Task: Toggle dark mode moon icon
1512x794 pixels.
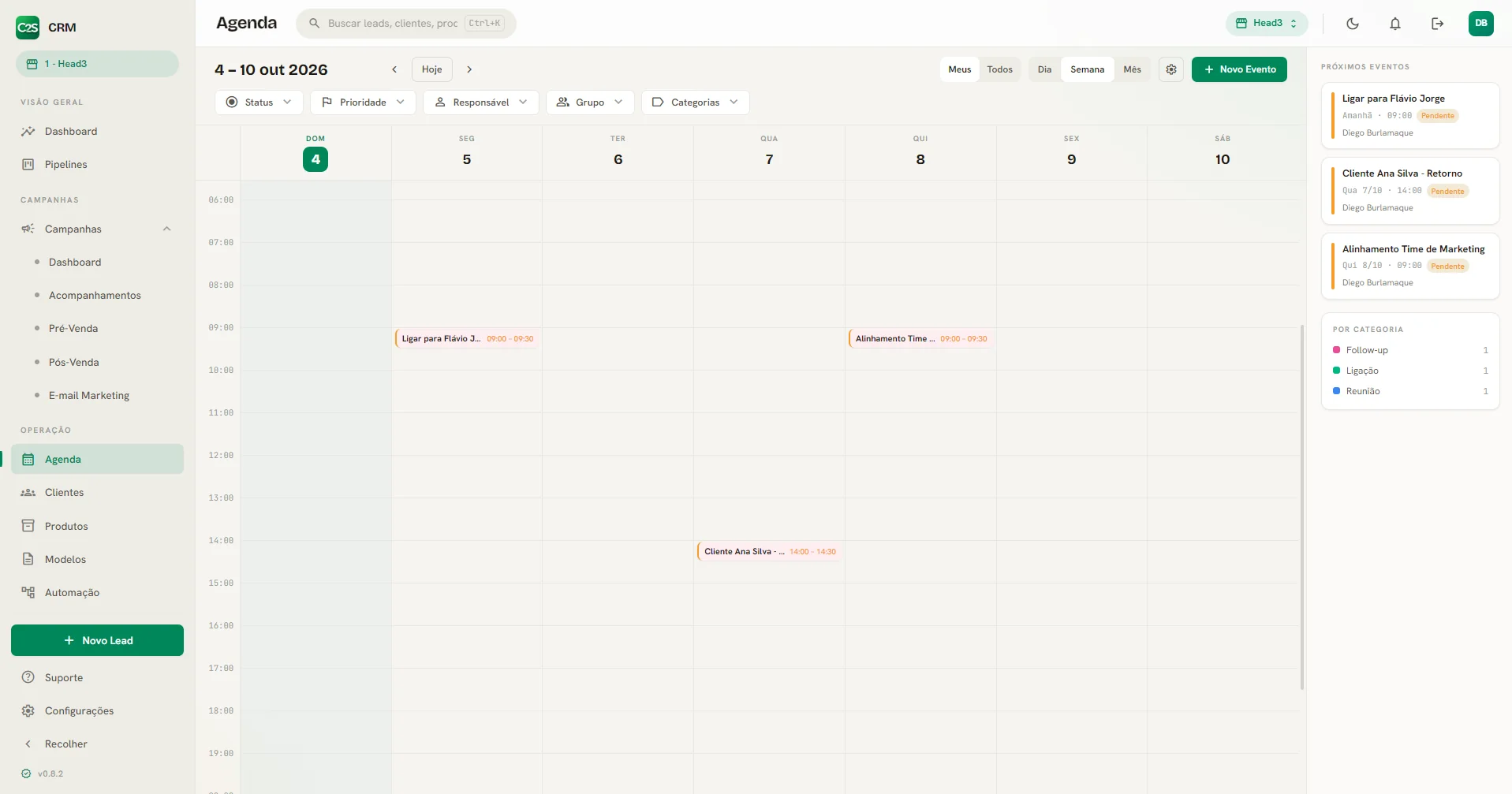Action: 1353,24
